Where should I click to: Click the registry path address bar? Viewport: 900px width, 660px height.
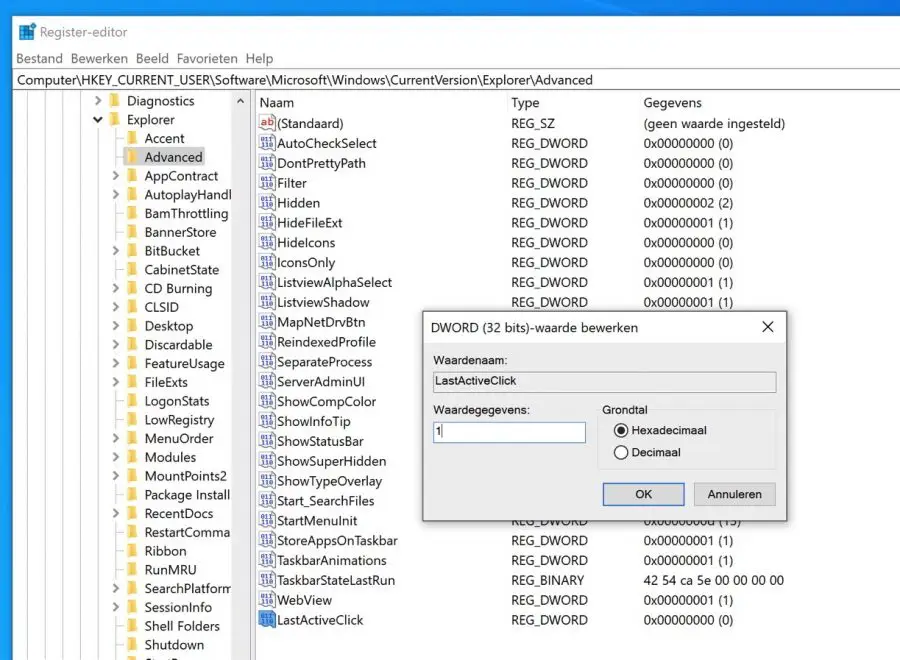[456, 80]
